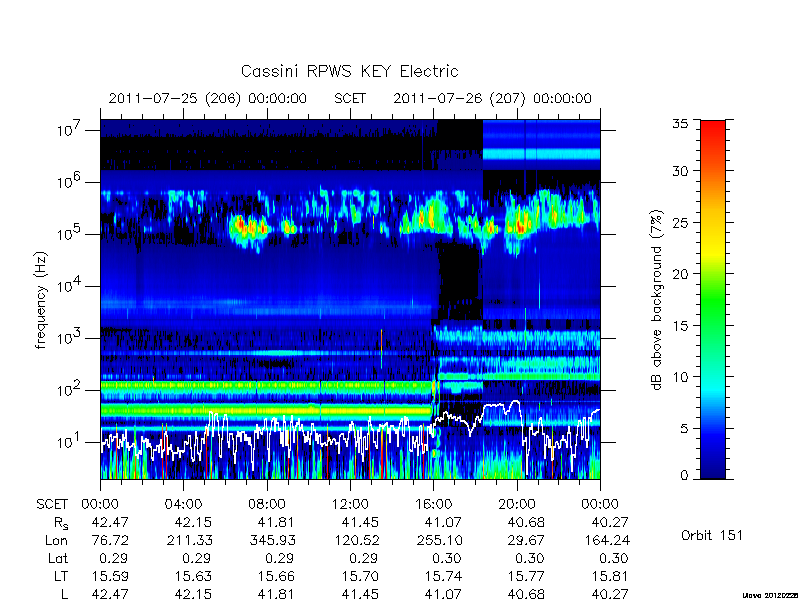Screen dimensions: 800x600
Task: Click the 10^4 frequency tick label
Action: tap(68, 285)
